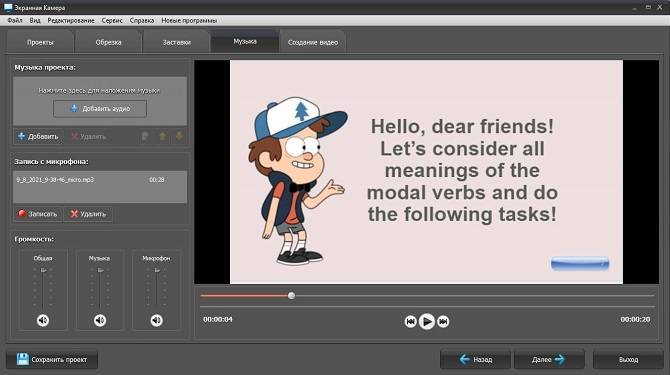Play the video preview
The width and height of the screenshot is (670, 375).
426,321
